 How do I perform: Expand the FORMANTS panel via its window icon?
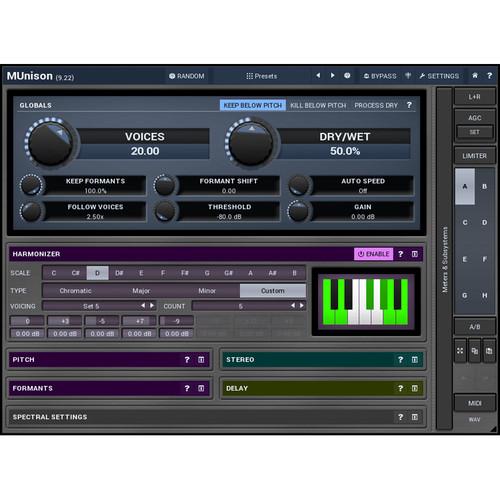(x=201, y=388)
